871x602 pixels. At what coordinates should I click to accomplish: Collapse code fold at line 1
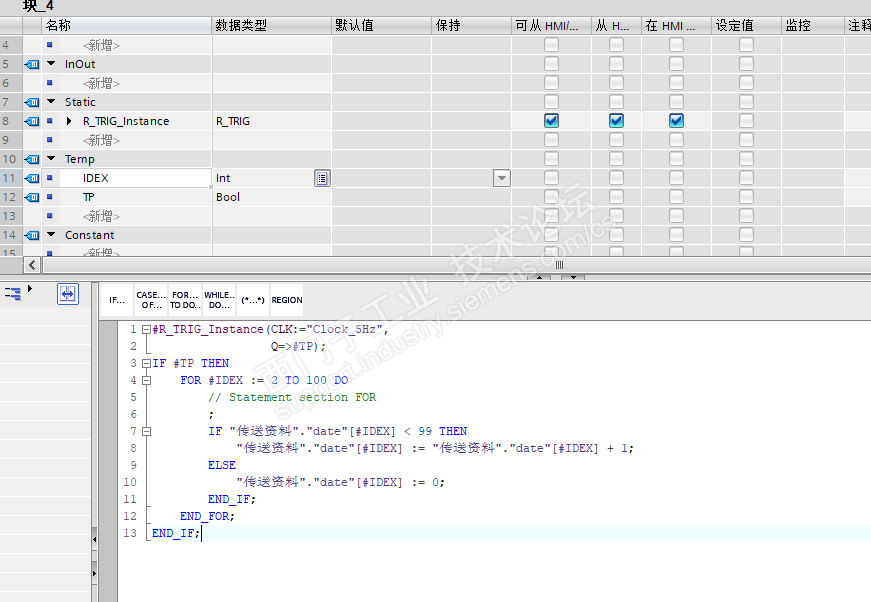[146, 329]
